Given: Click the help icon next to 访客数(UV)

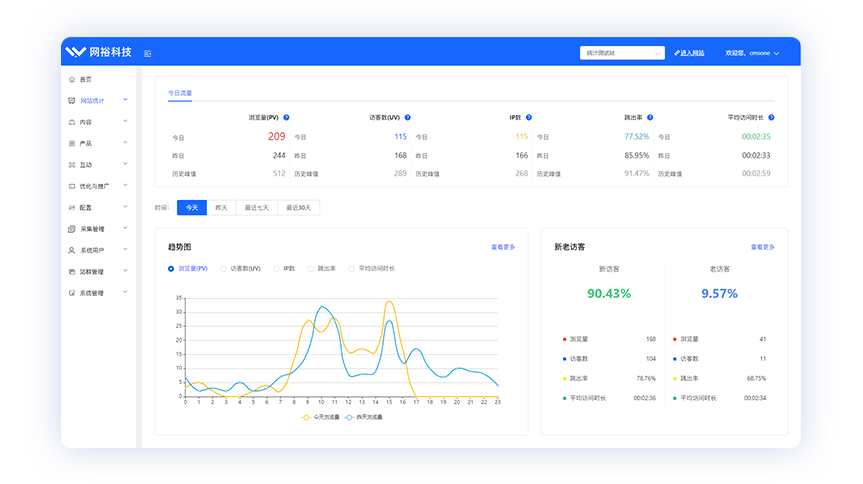Looking at the screenshot, I should click(407, 117).
